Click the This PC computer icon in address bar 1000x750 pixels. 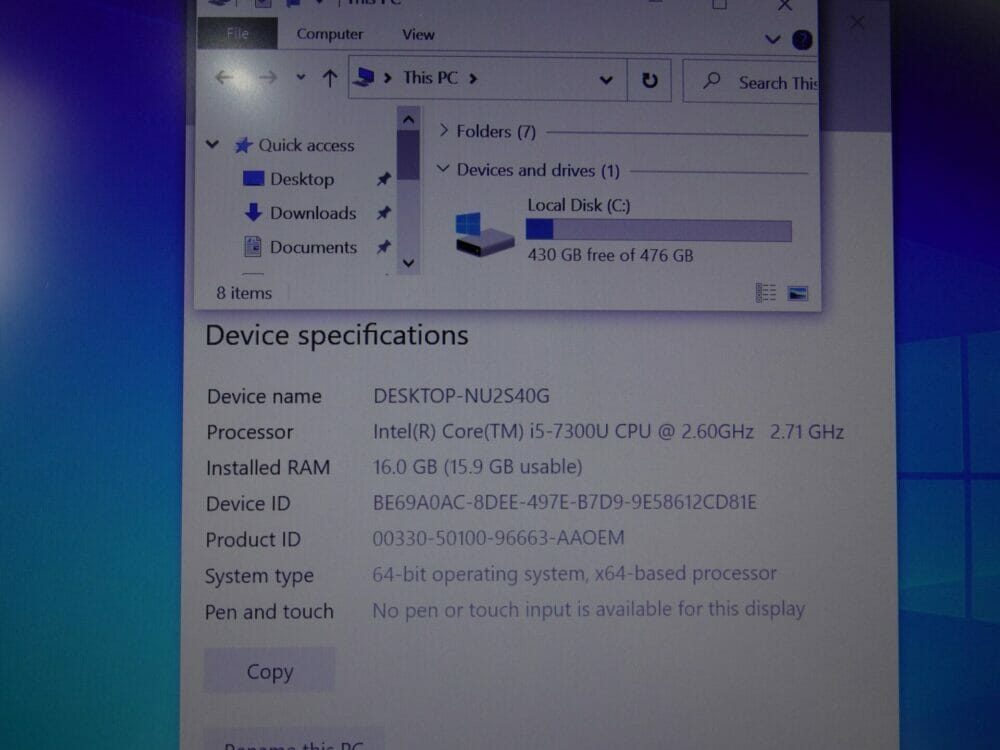pos(364,77)
